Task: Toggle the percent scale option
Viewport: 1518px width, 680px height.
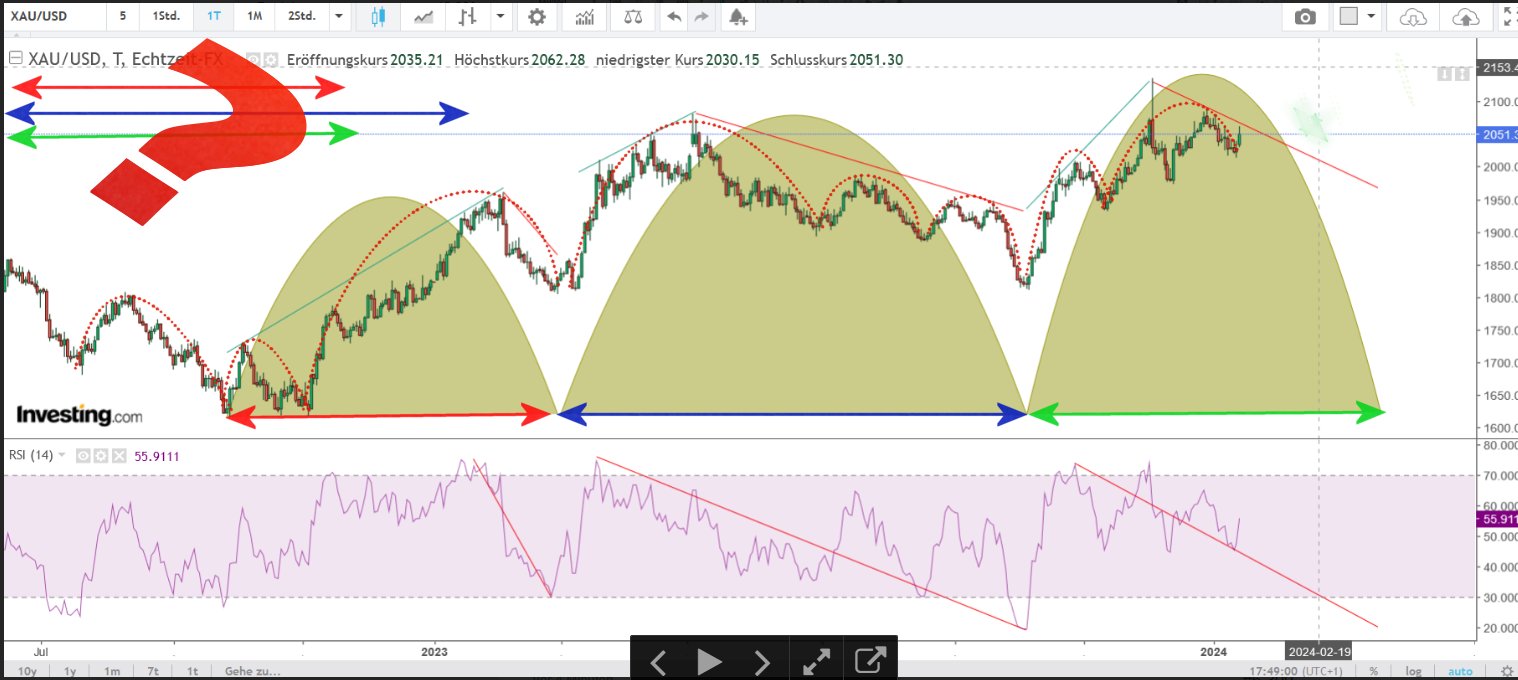Action: [1374, 671]
